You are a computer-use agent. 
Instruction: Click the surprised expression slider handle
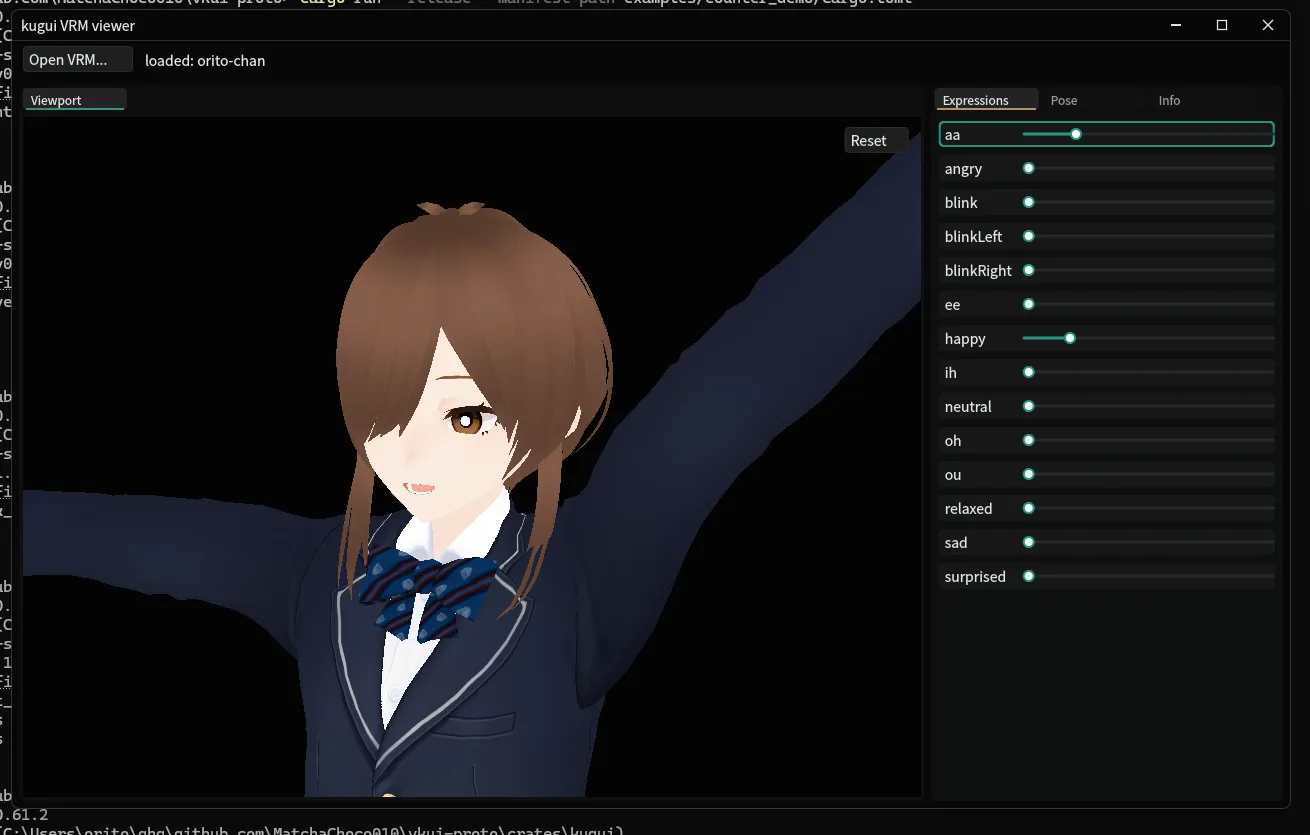[1028, 577]
